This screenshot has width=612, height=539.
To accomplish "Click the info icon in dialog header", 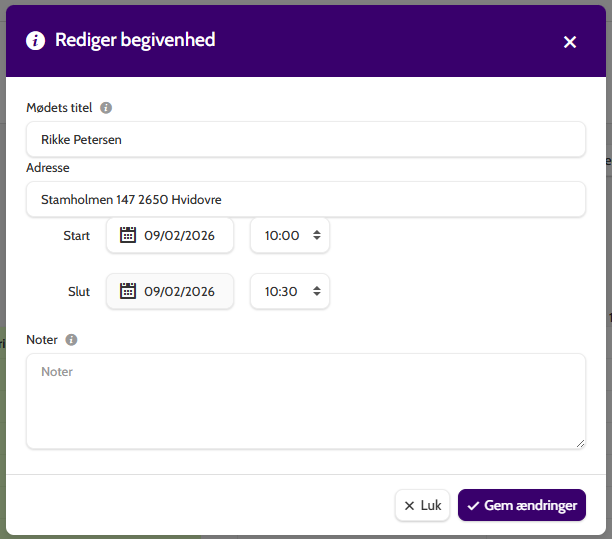I will (36, 40).
